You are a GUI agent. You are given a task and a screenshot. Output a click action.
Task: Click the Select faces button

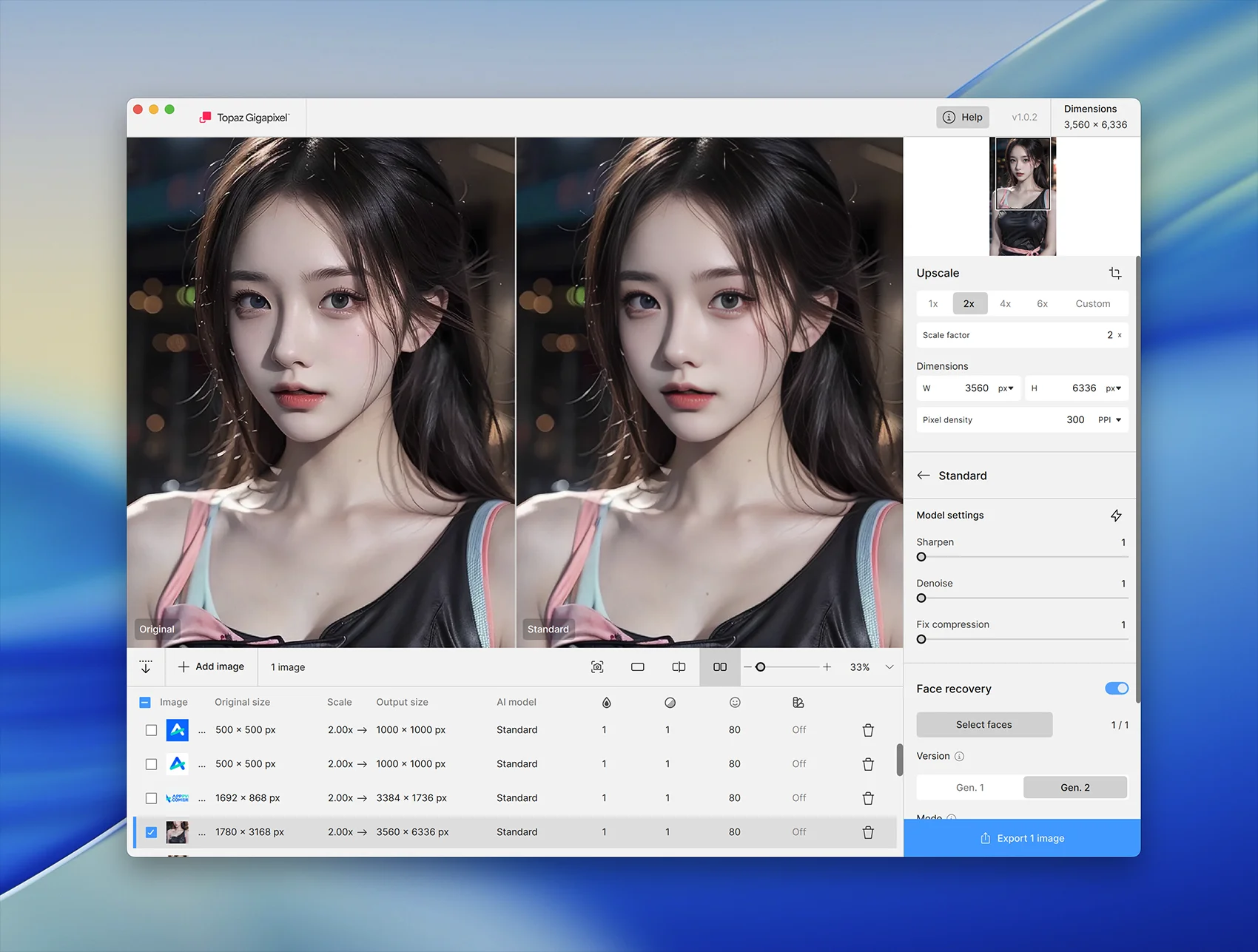click(x=984, y=725)
